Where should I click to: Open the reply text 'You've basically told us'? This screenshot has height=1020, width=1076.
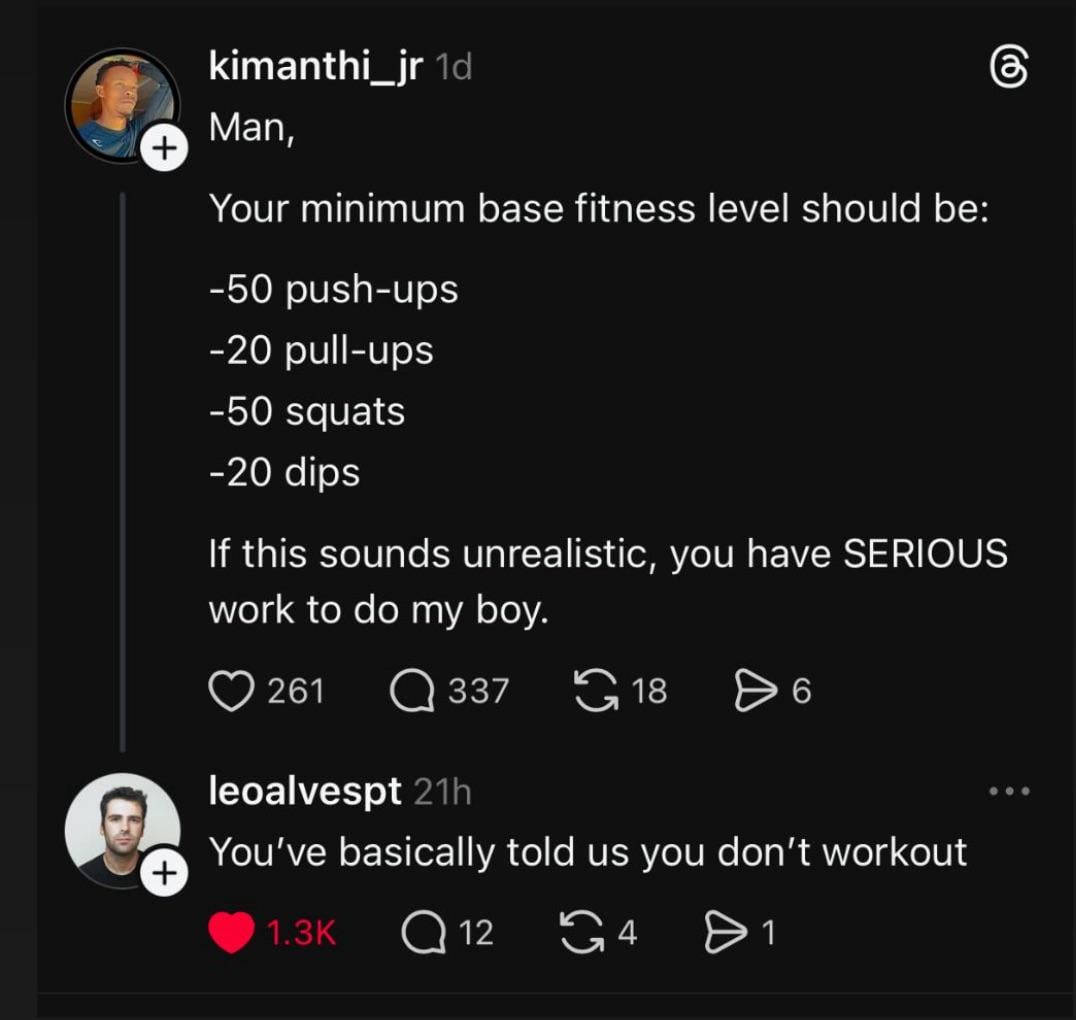[587, 852]
